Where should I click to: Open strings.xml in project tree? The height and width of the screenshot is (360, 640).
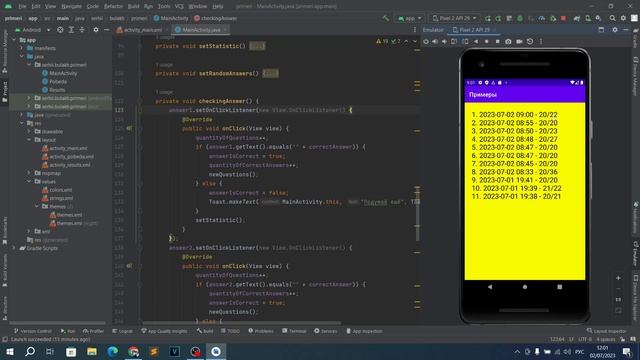coord(61,198)
